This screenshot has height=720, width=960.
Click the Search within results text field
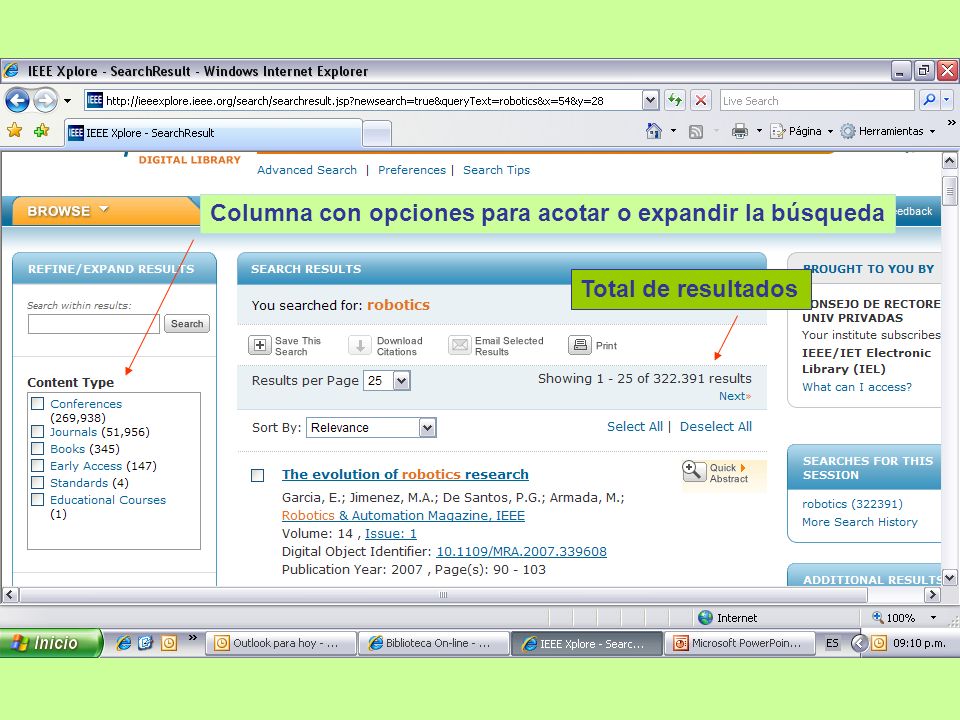(x=94, y=324)
